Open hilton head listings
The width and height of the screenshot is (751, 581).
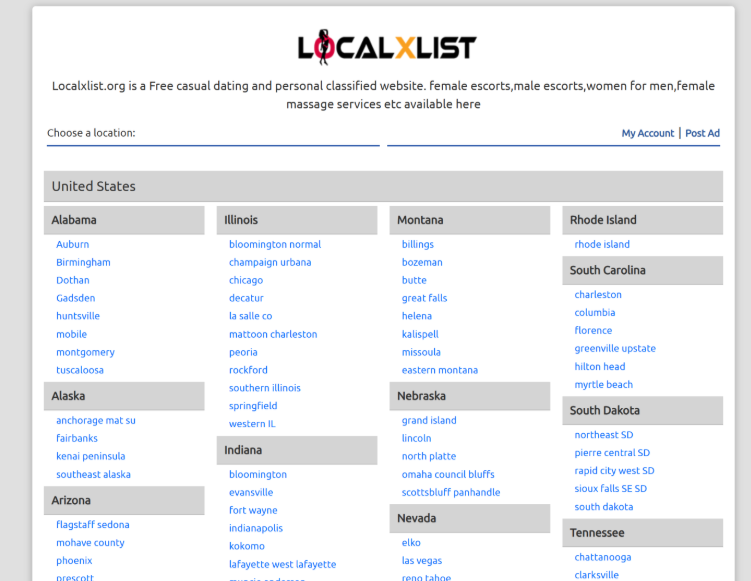(x=600, y=367)
